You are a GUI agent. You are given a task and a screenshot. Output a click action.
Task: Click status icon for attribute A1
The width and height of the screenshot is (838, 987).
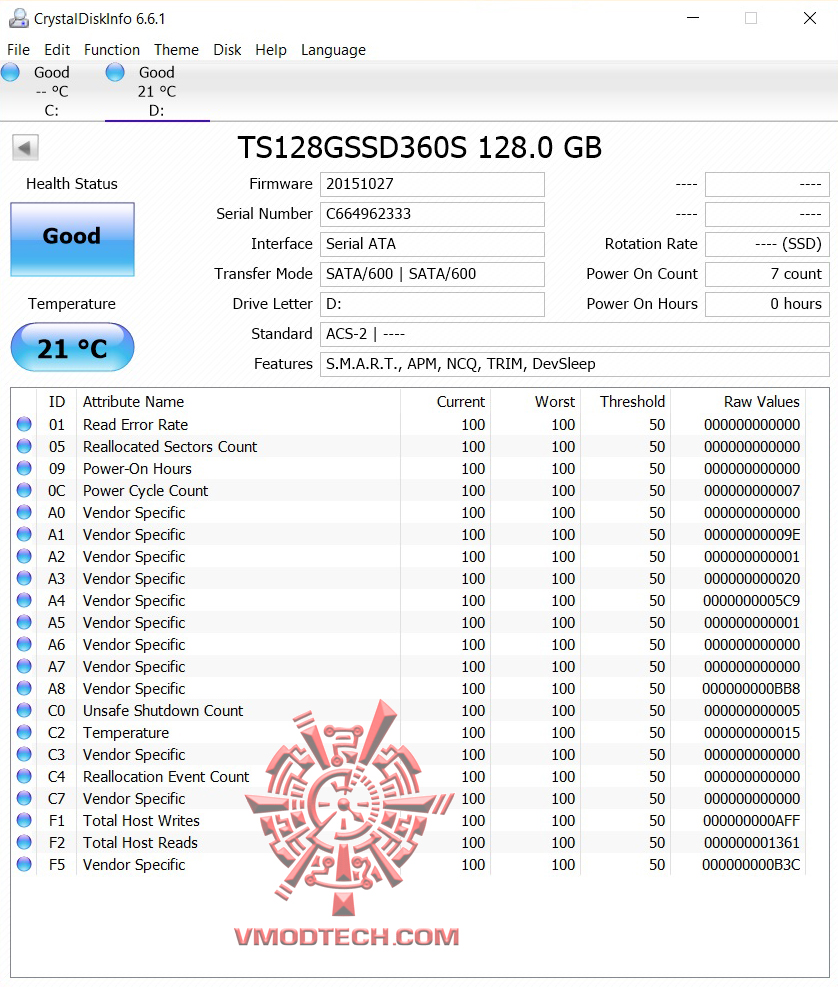point(24,534)
